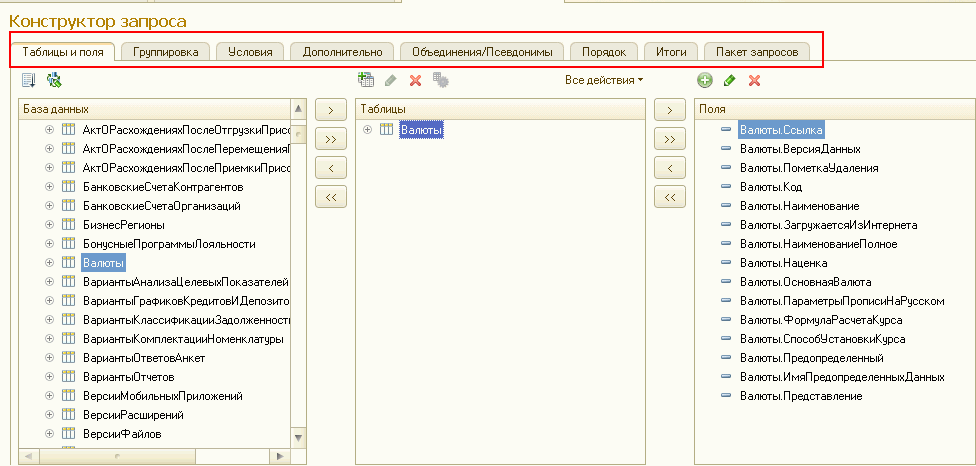Expand ВариантыОтчетов tree node
Image resolution: width=976 pixels, height=466 pixels.
[50, 377]
